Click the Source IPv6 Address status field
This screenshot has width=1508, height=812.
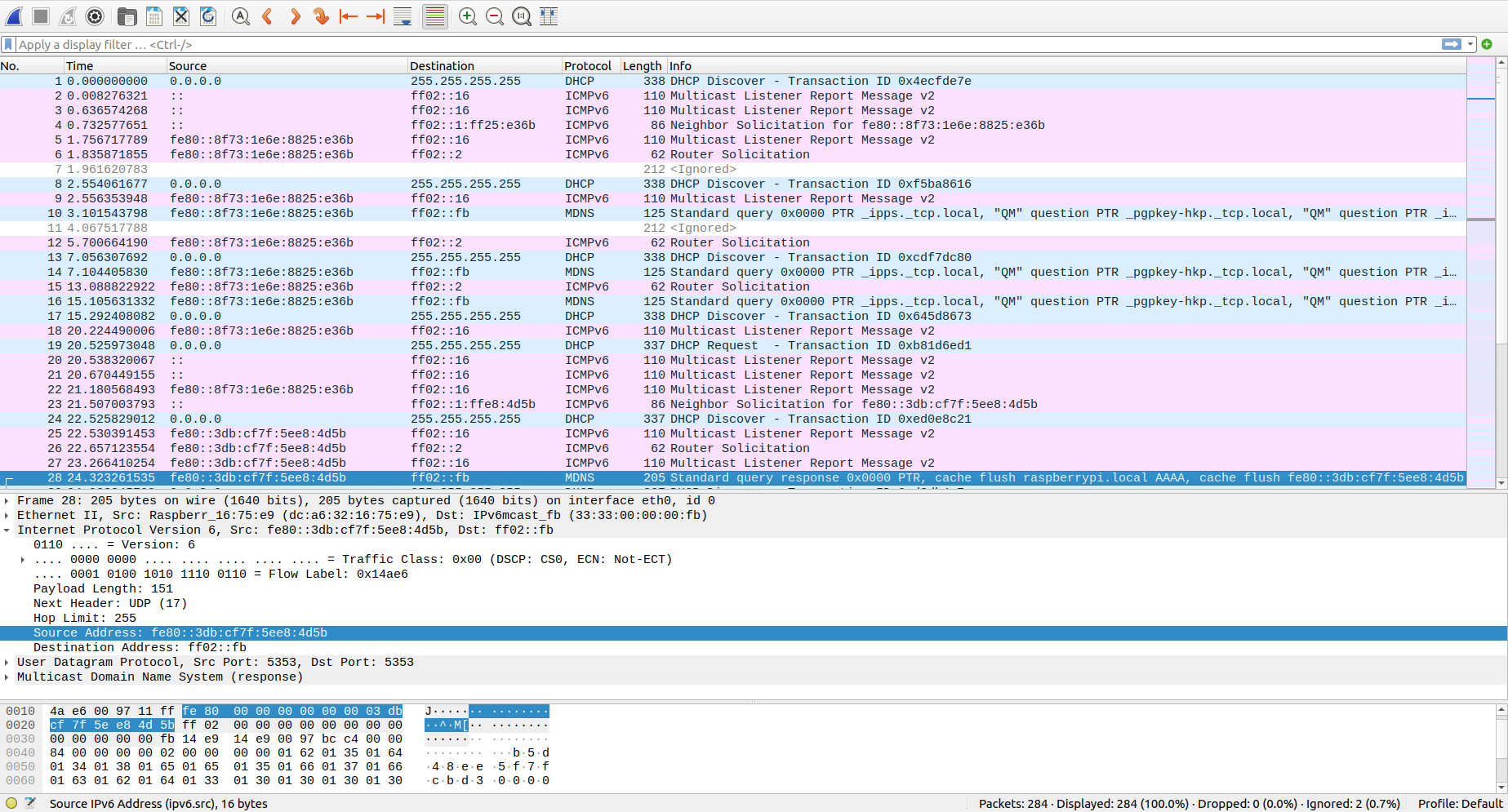158,803
